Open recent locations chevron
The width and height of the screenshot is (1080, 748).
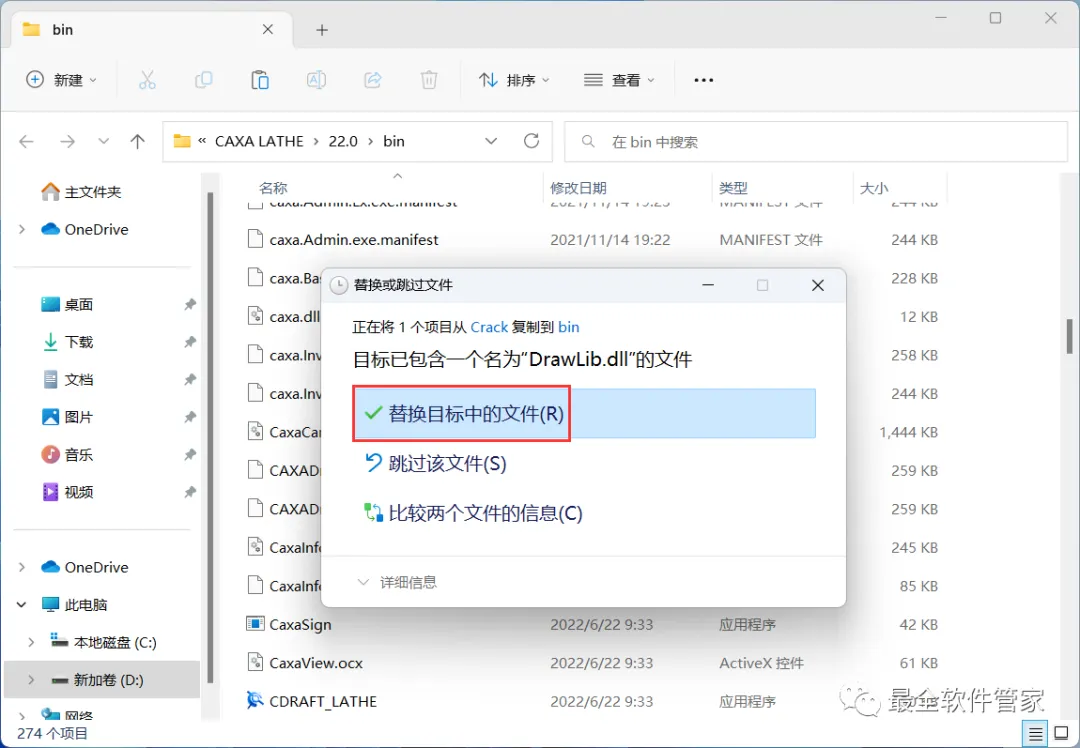tap(103, 141)
